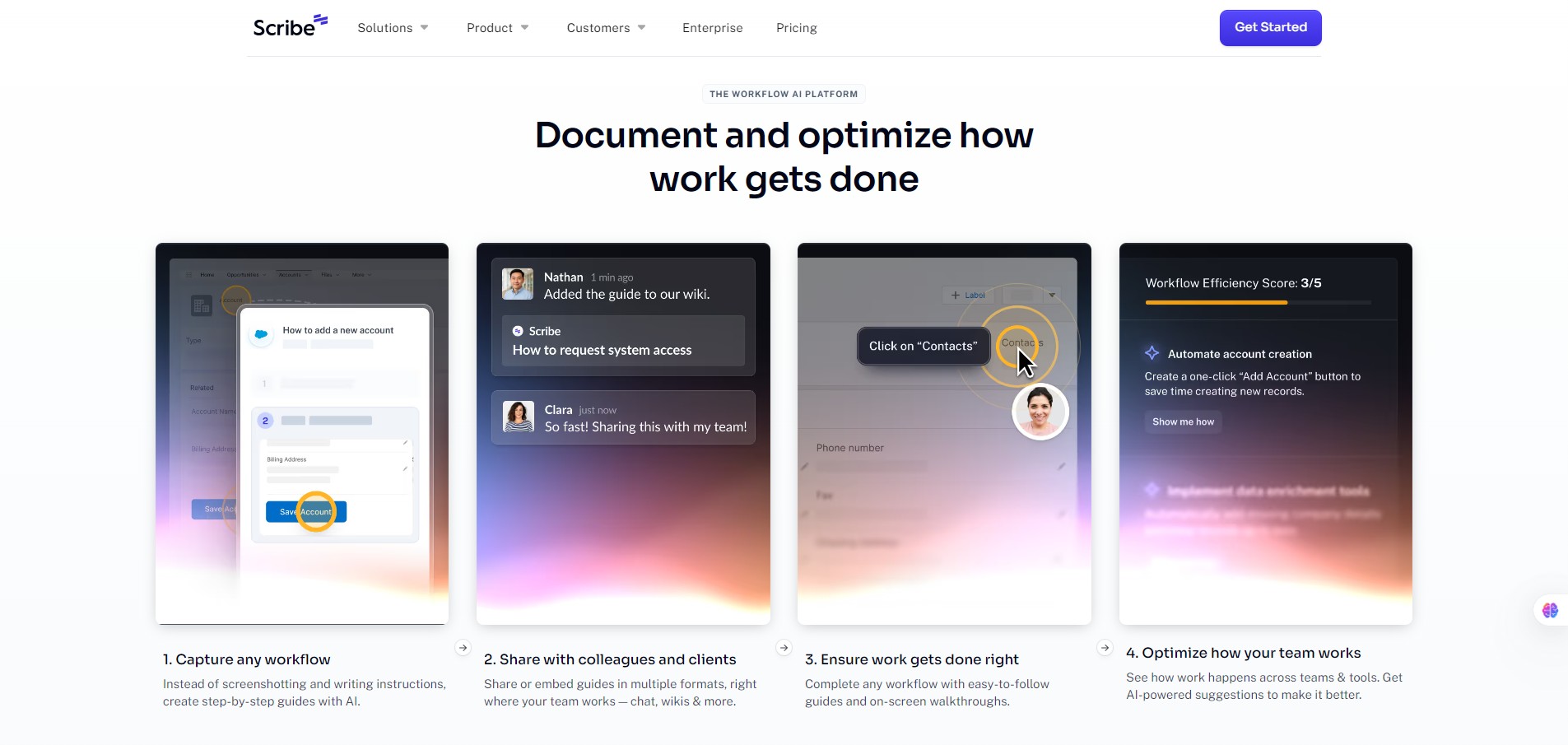Click sparkle icon beside "Automate account creation"
This screenshot has width=1568, height=745.
1152,353
